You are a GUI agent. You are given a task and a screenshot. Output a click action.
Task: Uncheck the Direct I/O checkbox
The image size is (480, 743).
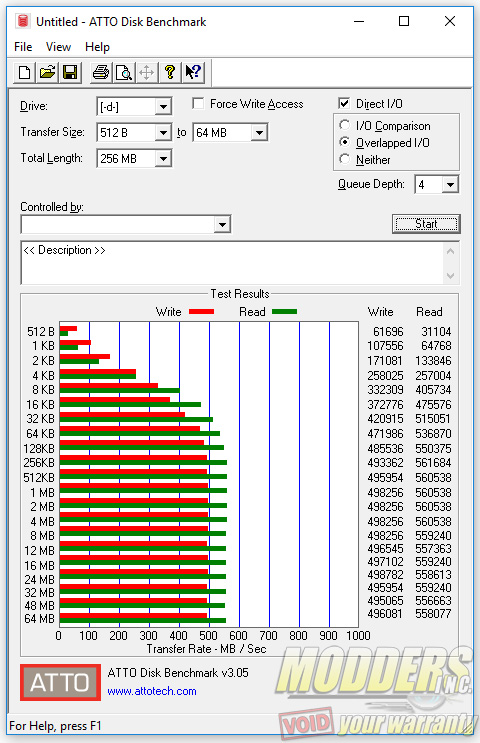pos(344,103)
